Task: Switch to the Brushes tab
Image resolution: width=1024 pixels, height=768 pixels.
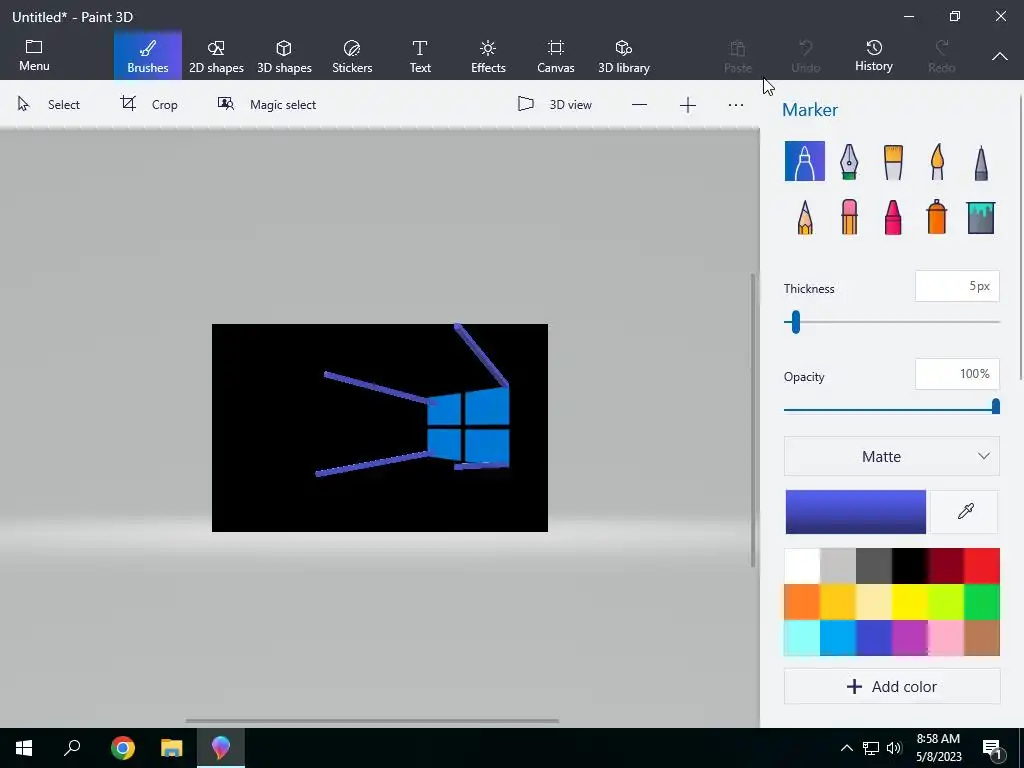Action: 148,56
